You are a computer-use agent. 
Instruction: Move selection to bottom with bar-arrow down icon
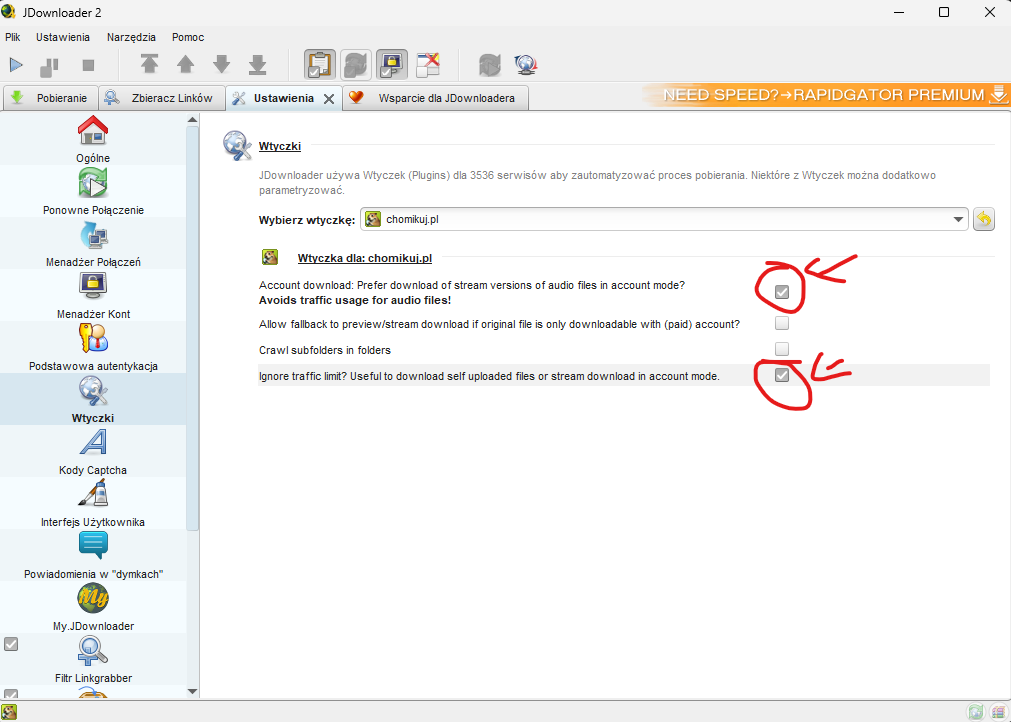(257, 64)
